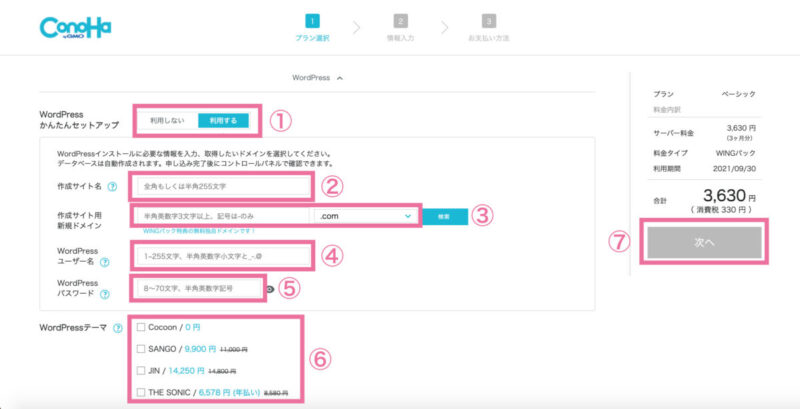
Task: Focus the WordPress パスワード input
Action: [x=199, y=289]
